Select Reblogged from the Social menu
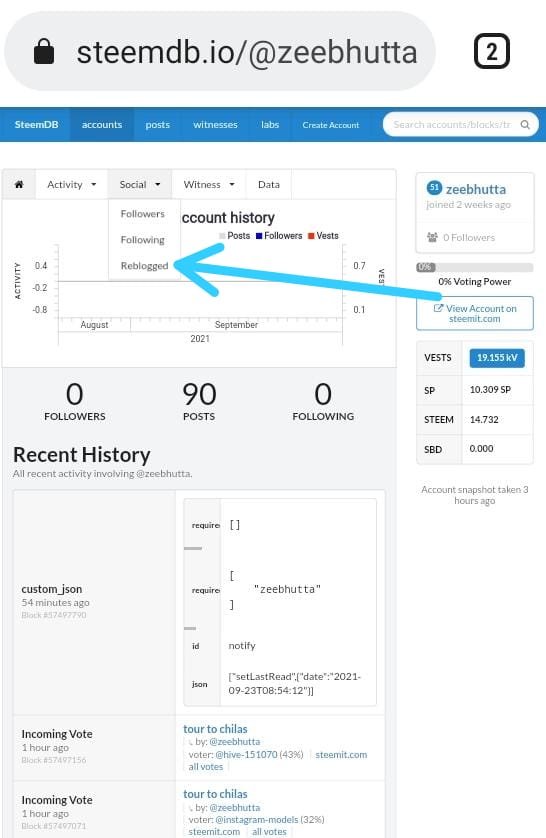546x838 pixels. pos(144,266)
